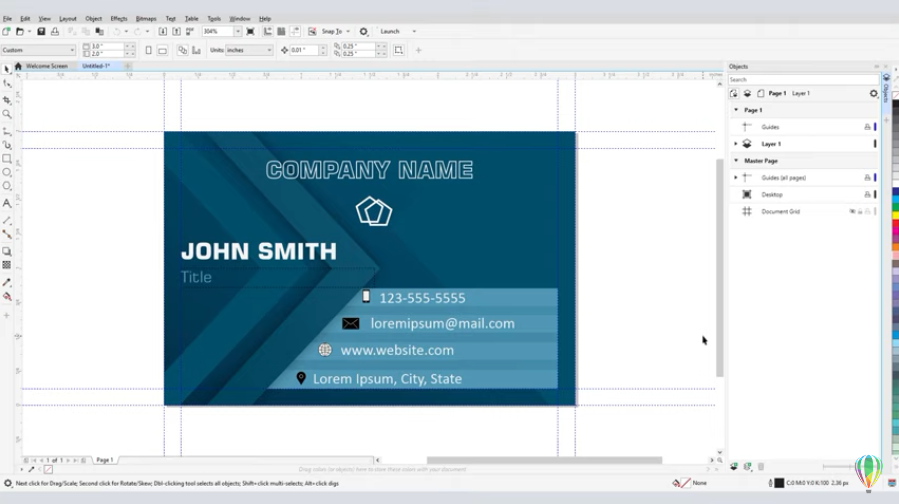Viewport: 899px width, 504px height.
Task: Add new document tab with plus
Action: (127, 66)
